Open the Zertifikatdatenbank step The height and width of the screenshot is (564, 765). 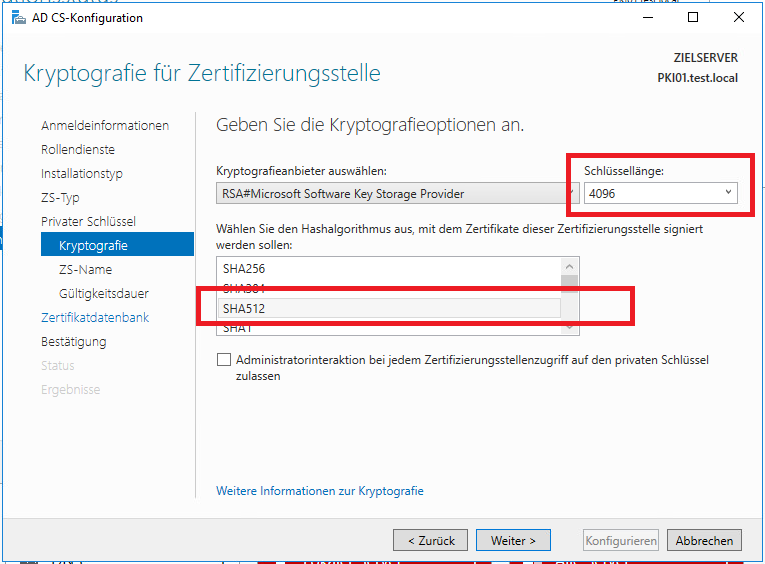[x=95, y=317]
